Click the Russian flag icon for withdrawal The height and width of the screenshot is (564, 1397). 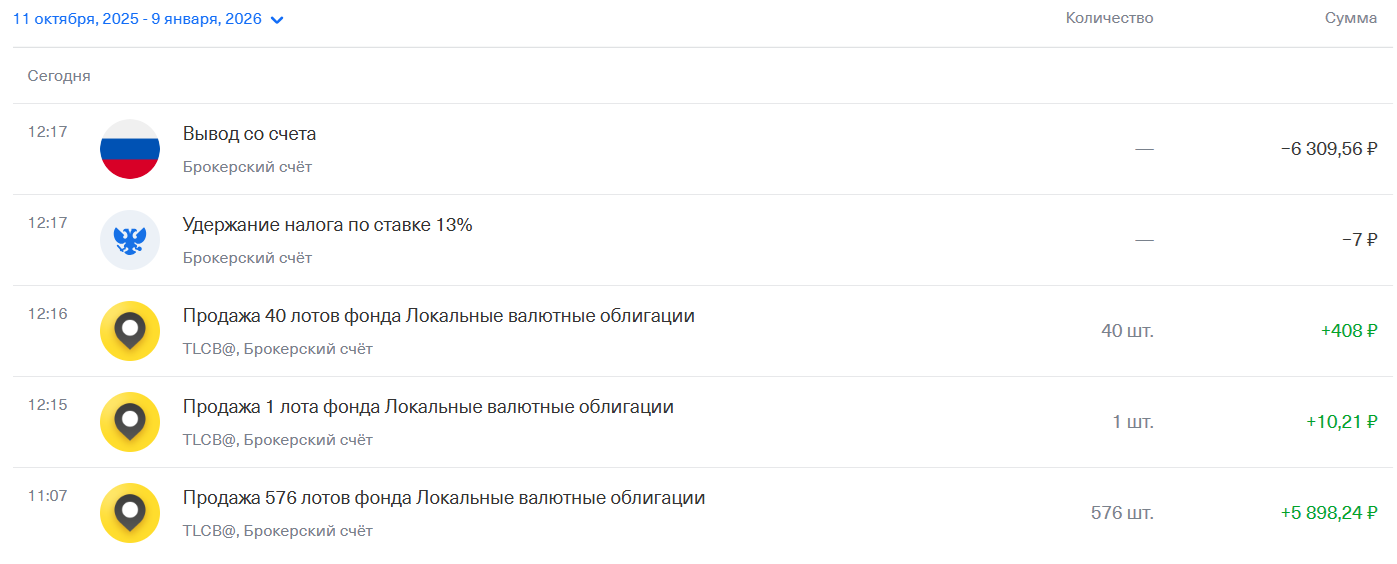(x=130, y=149)
